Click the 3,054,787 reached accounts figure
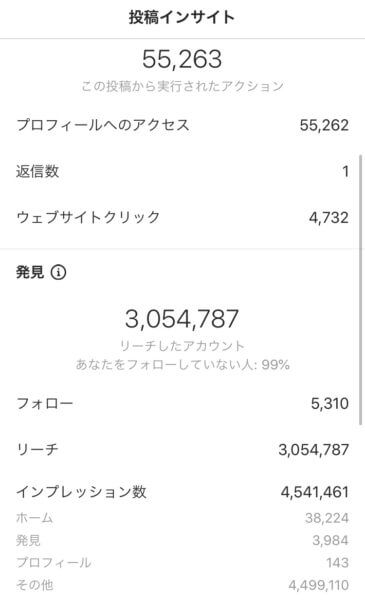Screen dimensions: 365x600 pyautogui.click(x=182, y=319)
